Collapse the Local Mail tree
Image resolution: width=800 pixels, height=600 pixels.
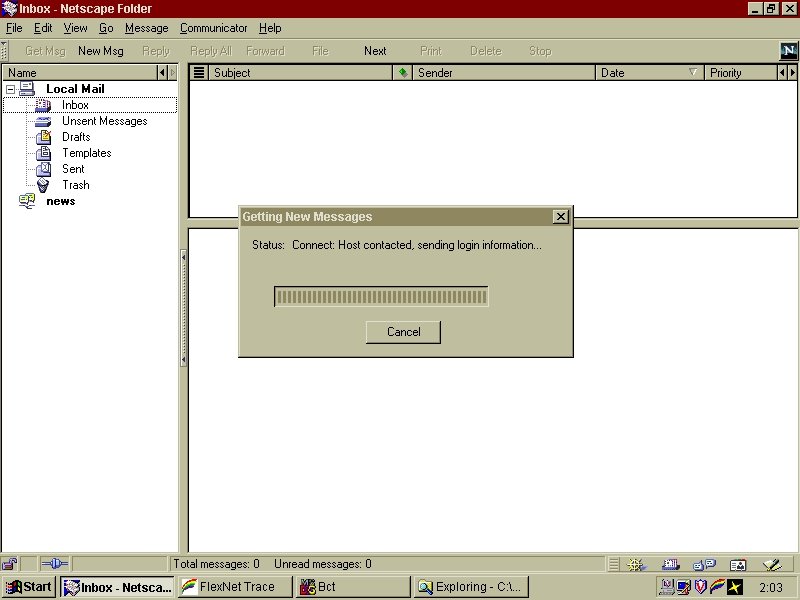(x=10, y=89)
